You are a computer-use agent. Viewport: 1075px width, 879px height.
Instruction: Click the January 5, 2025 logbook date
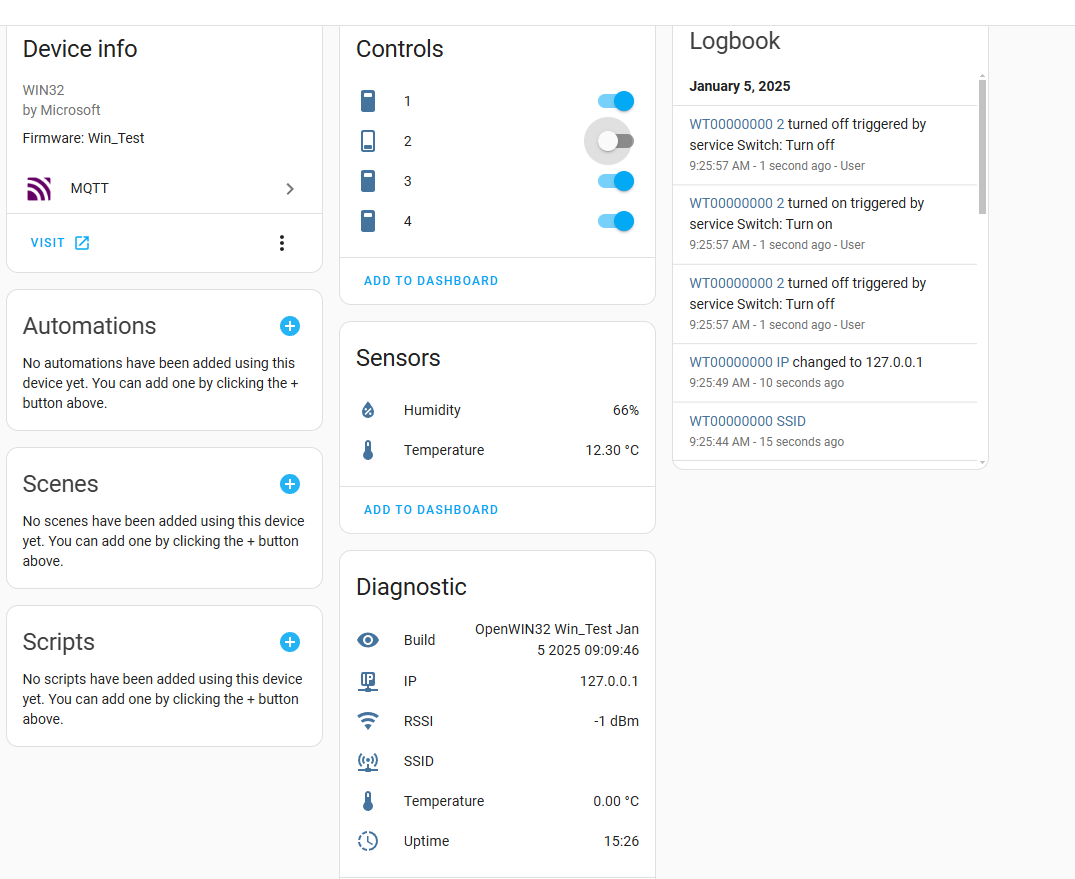point(740,86)
